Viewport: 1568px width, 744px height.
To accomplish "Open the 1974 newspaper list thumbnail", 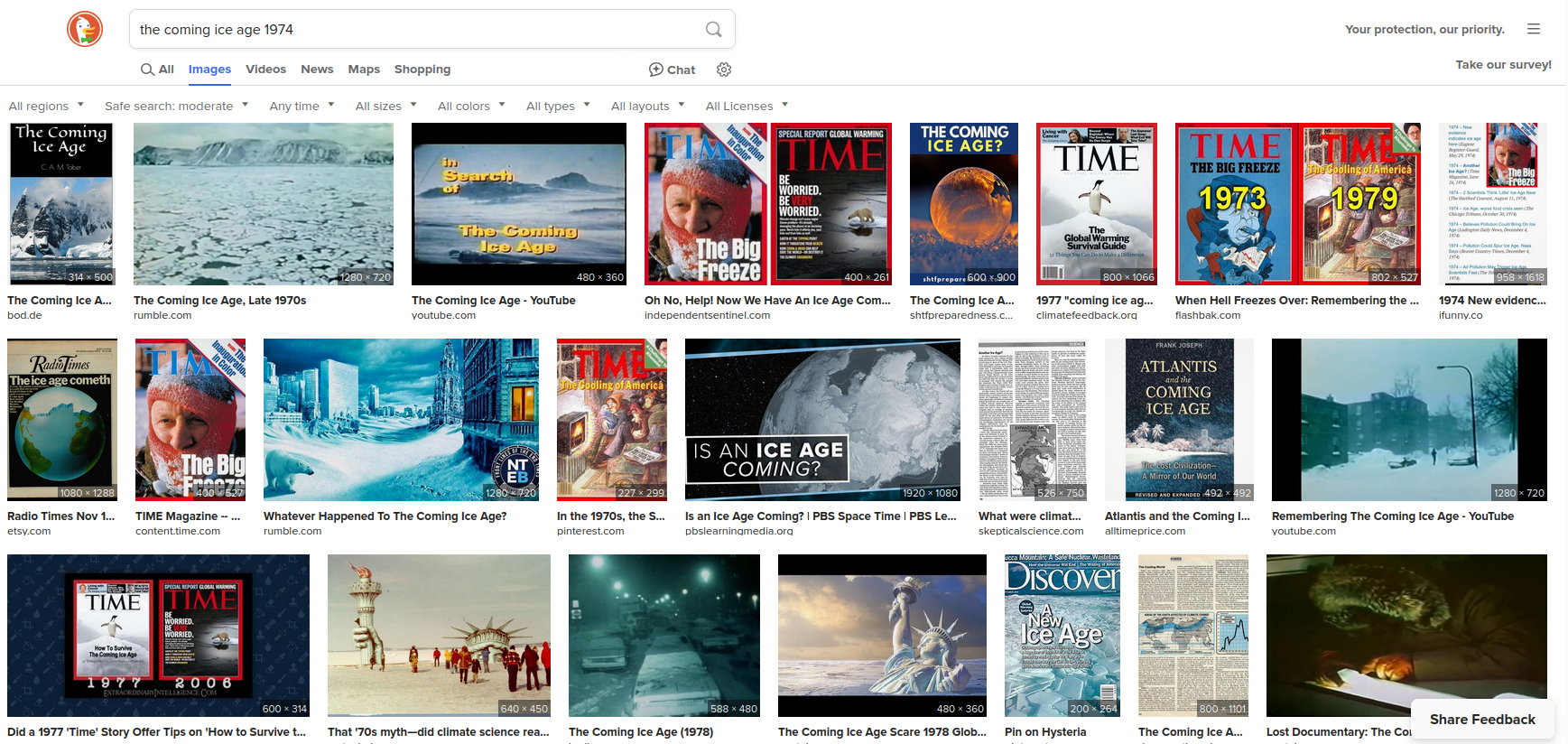I will pyautogui.click(x=1493, y=204).
